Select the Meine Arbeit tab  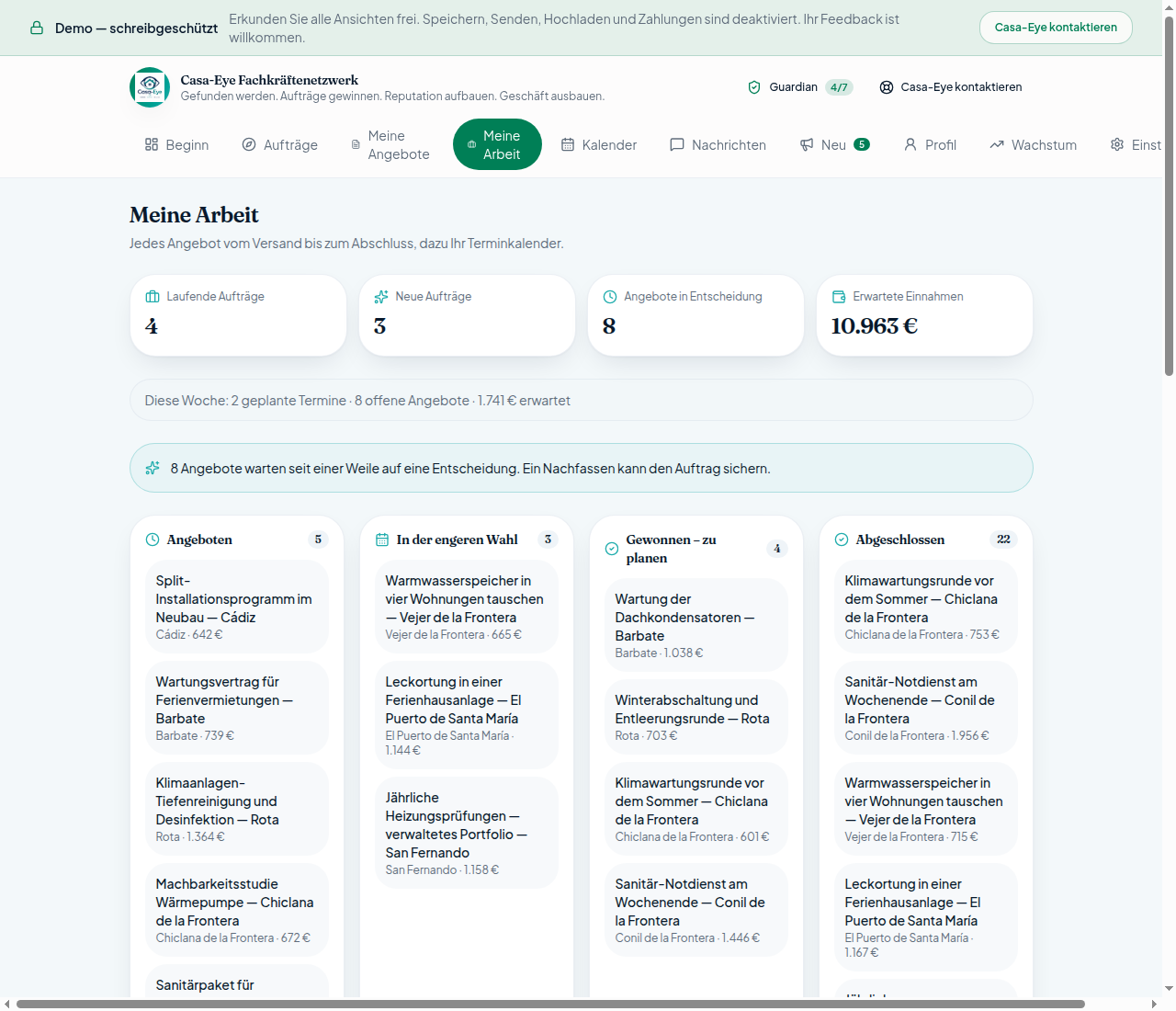coord(497,144)
